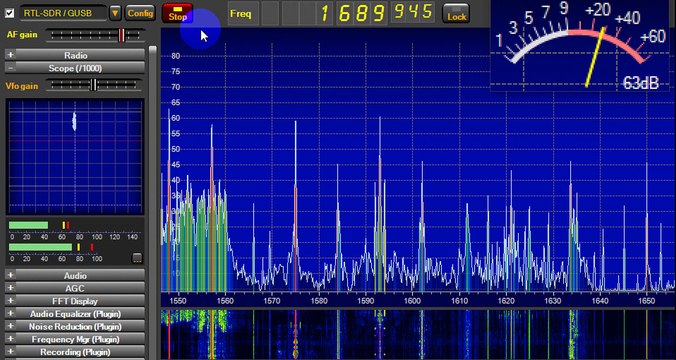The image size is (676, 360).
Task: Expand the Noise Reduction (Plugin) panel
Action: tap(75, 326)
